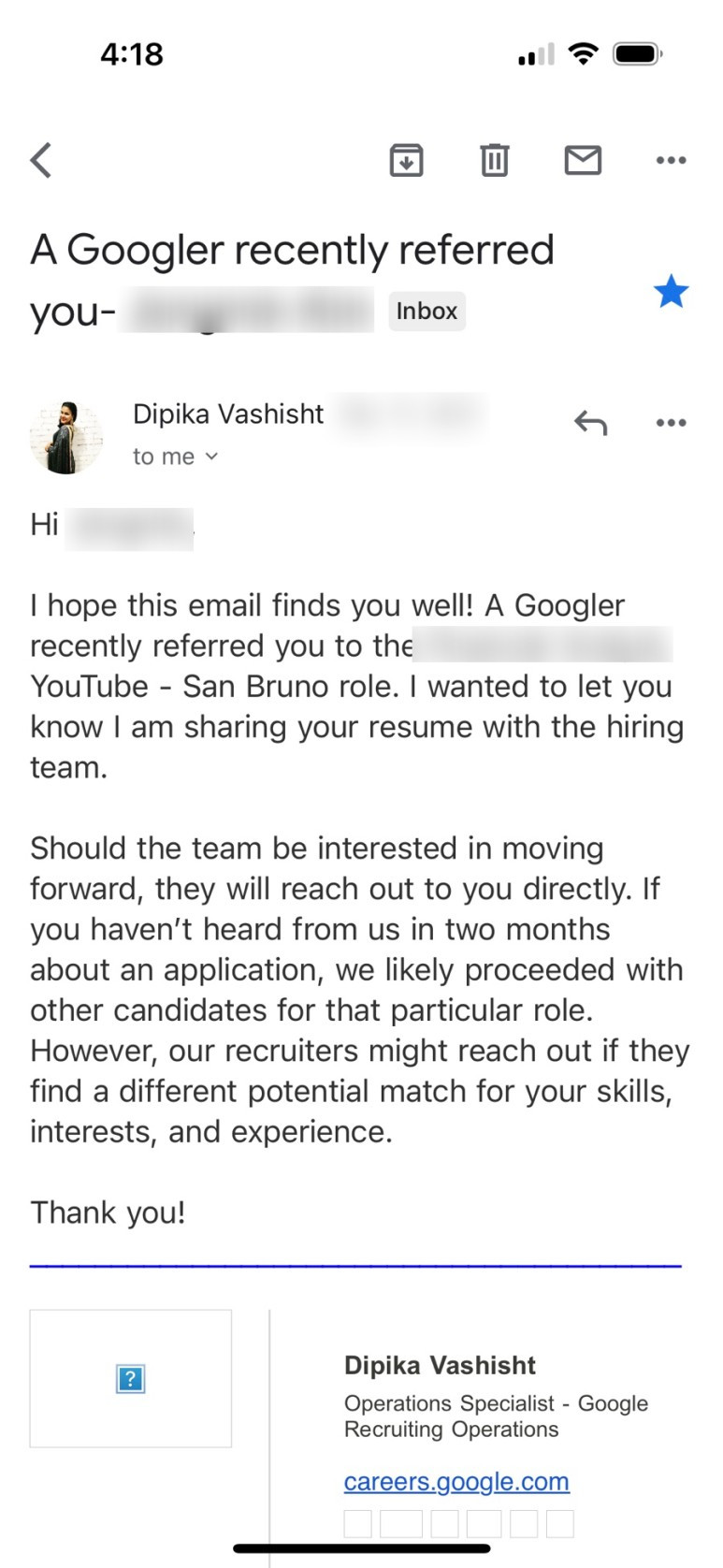Tap the first social icon box in signature
This screenshot has height=1568, width=723.
coord(357,1523)
